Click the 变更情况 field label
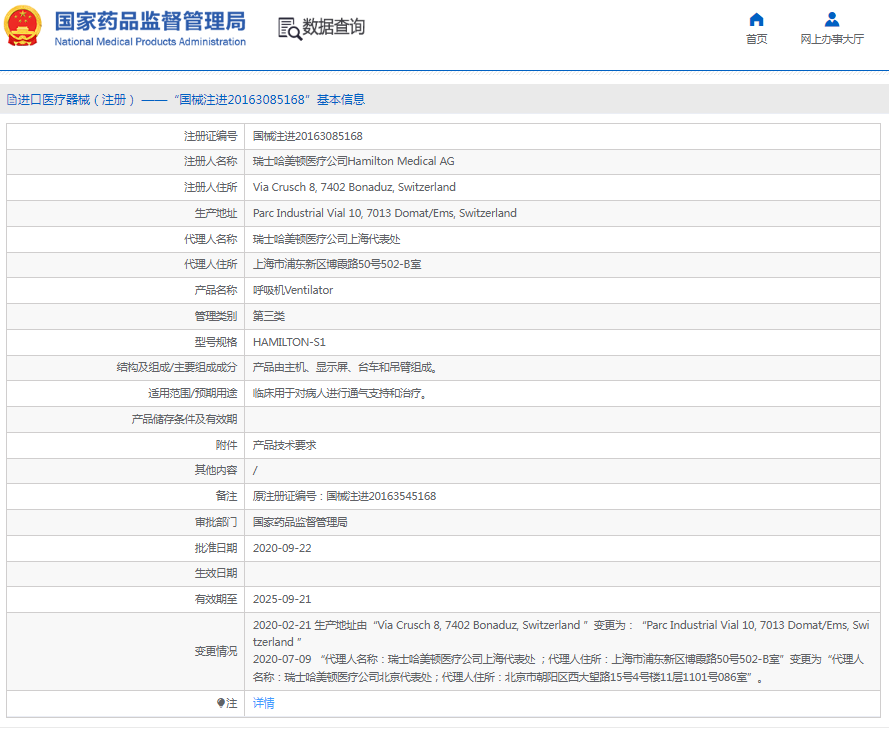 [x=216, y=651]
